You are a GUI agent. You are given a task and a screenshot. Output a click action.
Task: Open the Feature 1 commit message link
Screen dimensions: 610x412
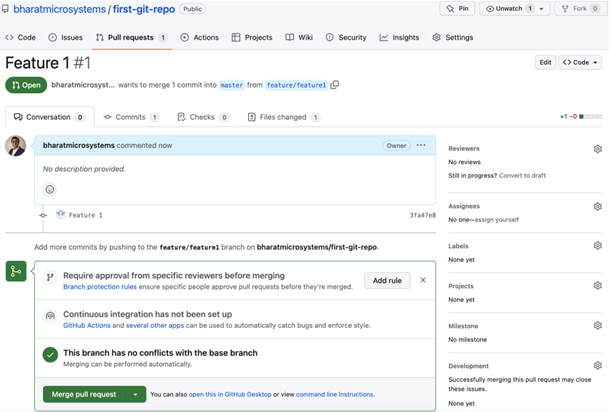pyautogui.click(x=86, y=215)
